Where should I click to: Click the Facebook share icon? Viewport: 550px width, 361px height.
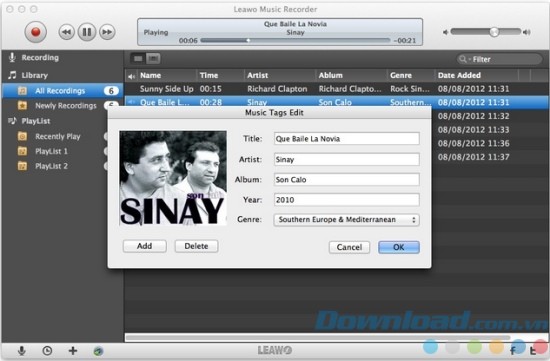point(513,350)
